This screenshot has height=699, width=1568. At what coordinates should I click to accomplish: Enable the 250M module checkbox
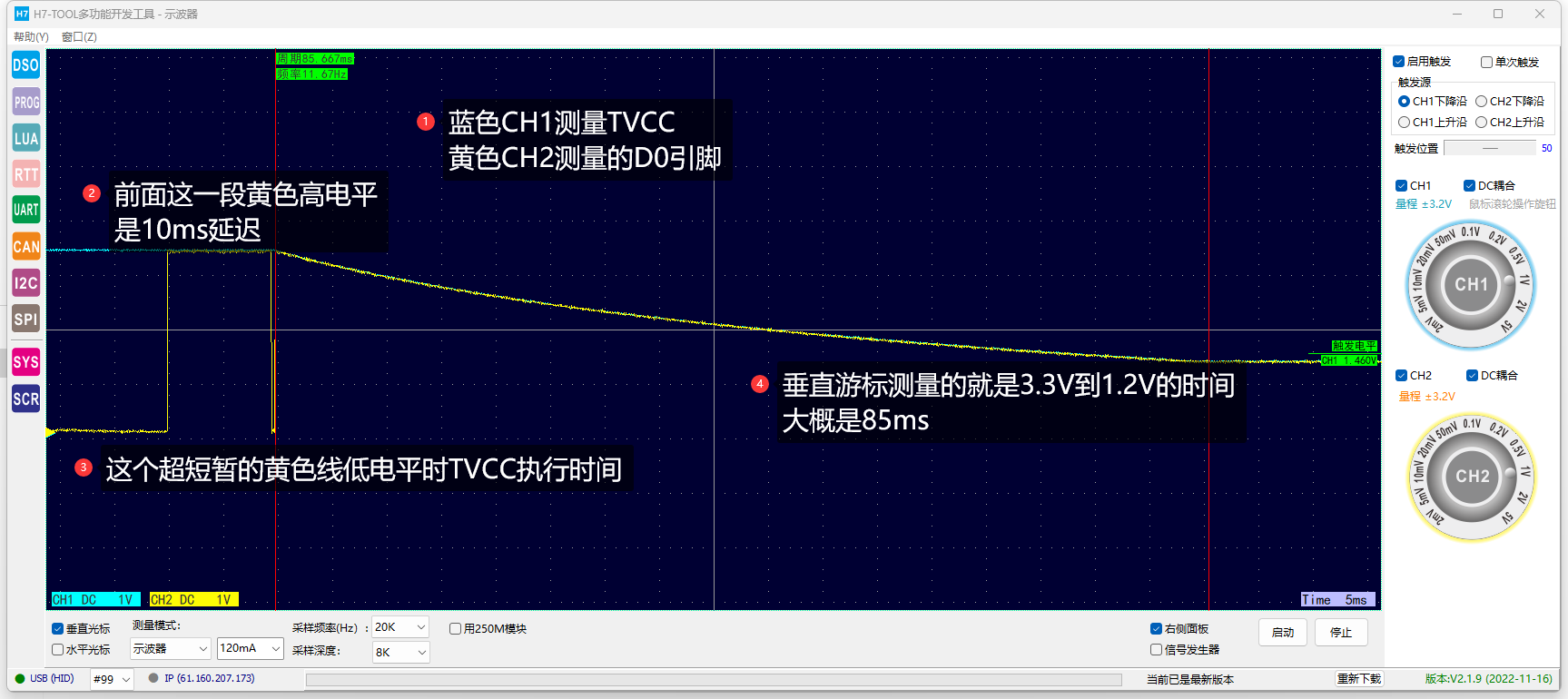pos(455,628)
